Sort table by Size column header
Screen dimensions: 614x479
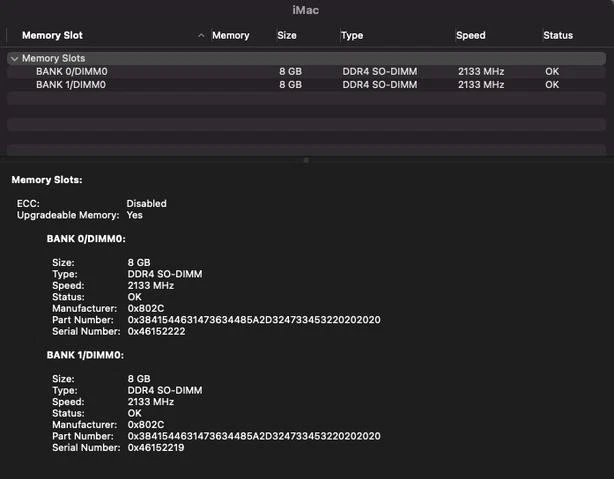(287, 35)
